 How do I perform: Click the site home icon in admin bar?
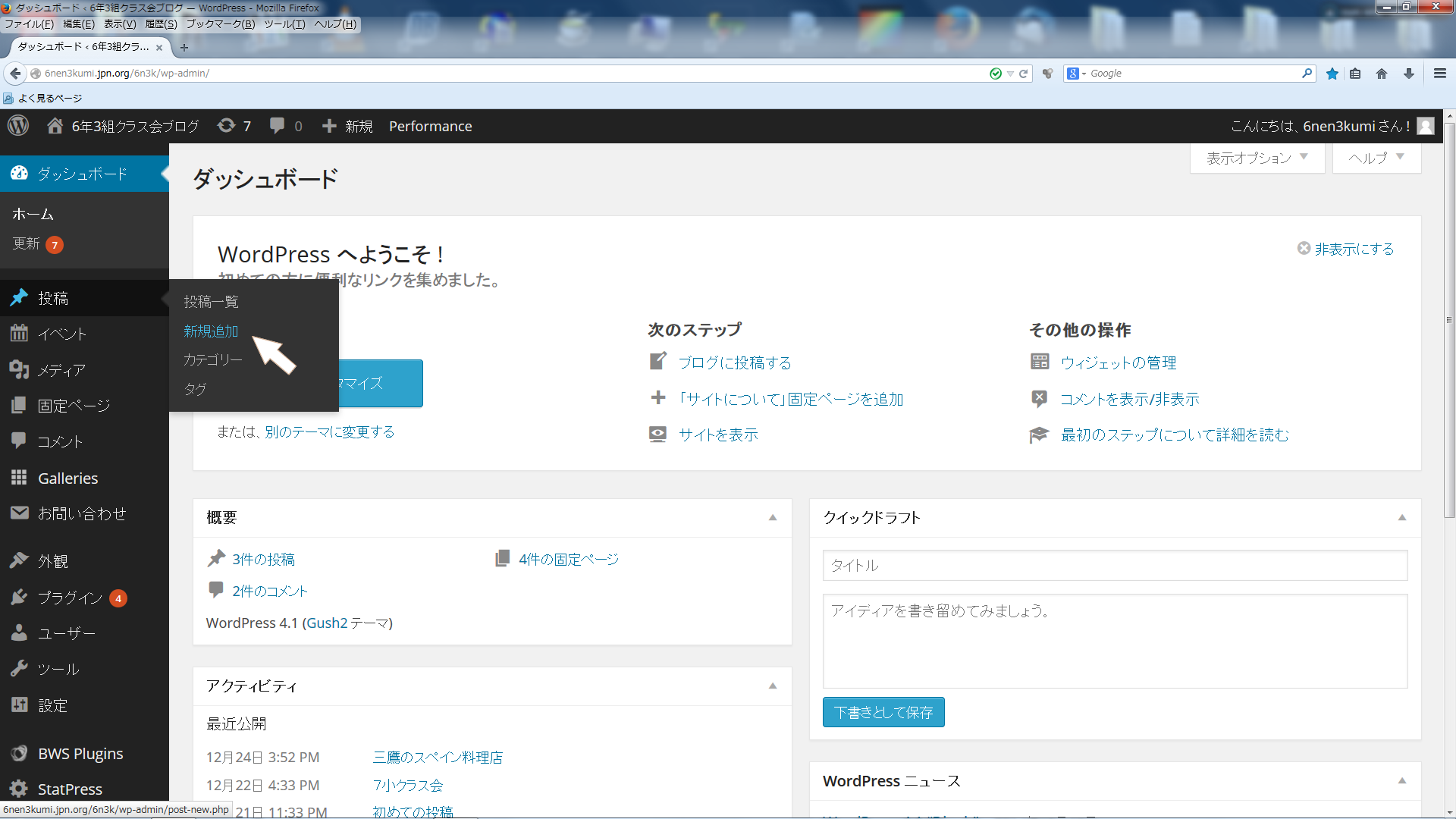(55, 126)
